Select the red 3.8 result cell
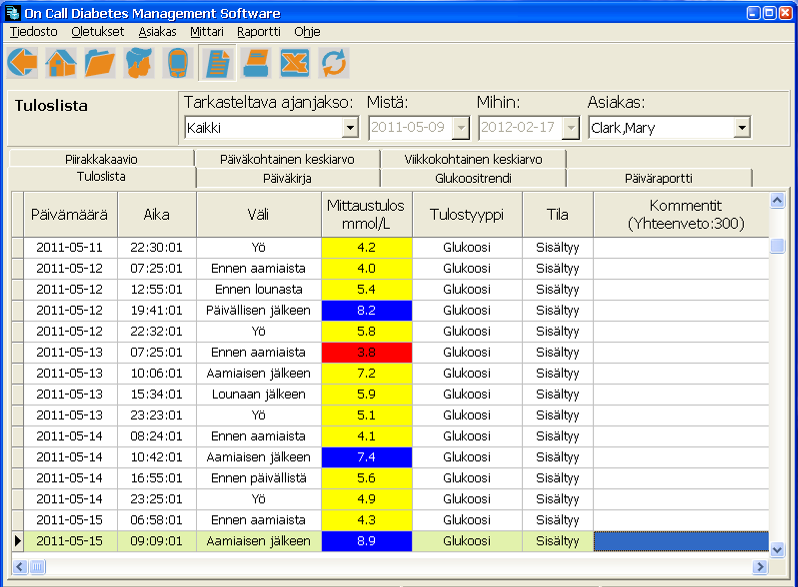The width and height of the screenshot is (798, 587). pos(366,352)
